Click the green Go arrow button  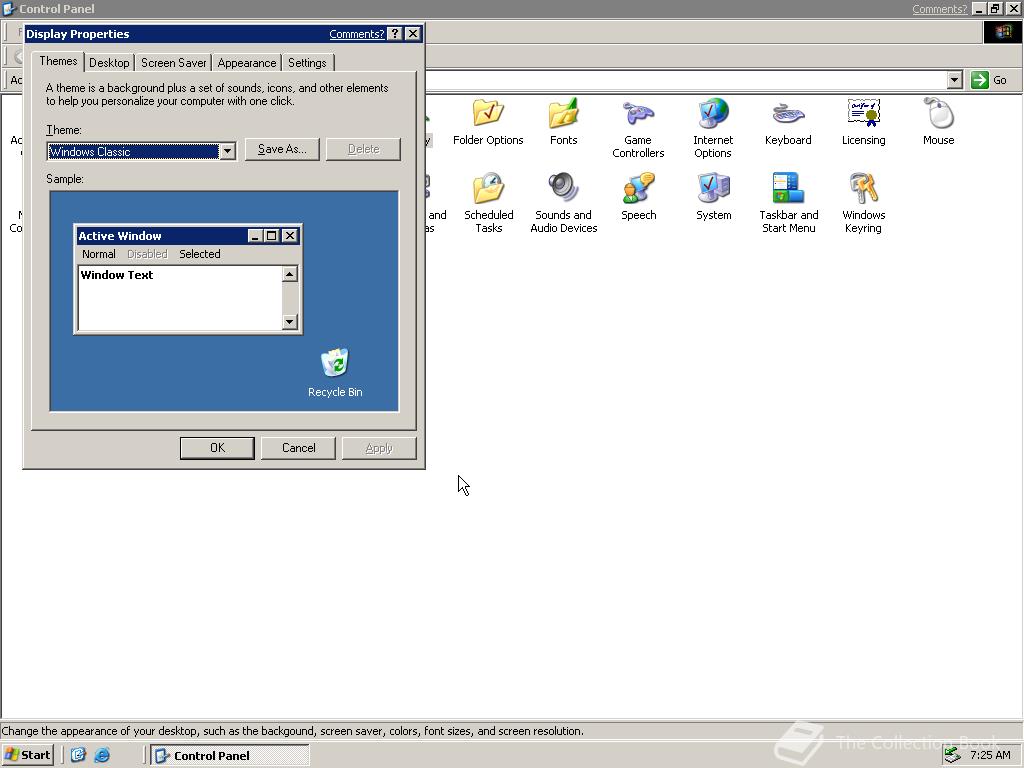(x=979, y=80)
